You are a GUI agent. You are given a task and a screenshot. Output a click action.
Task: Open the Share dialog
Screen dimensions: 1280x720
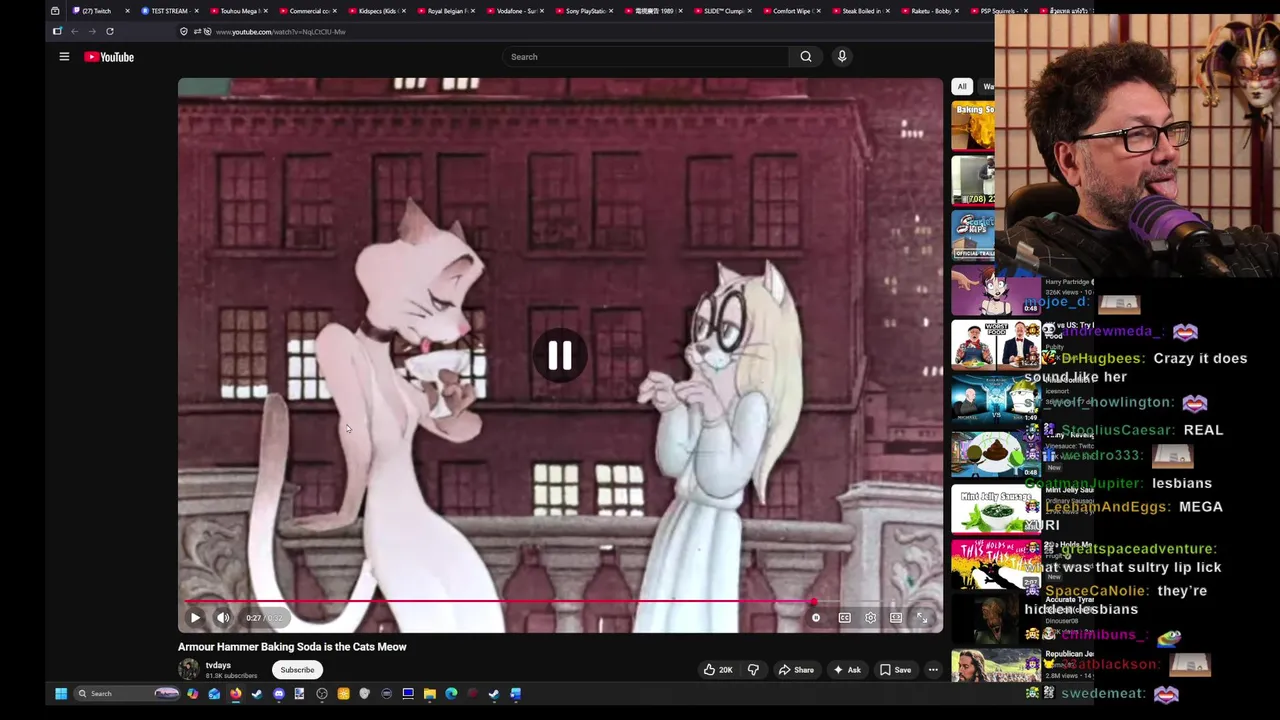coord(796,670)
